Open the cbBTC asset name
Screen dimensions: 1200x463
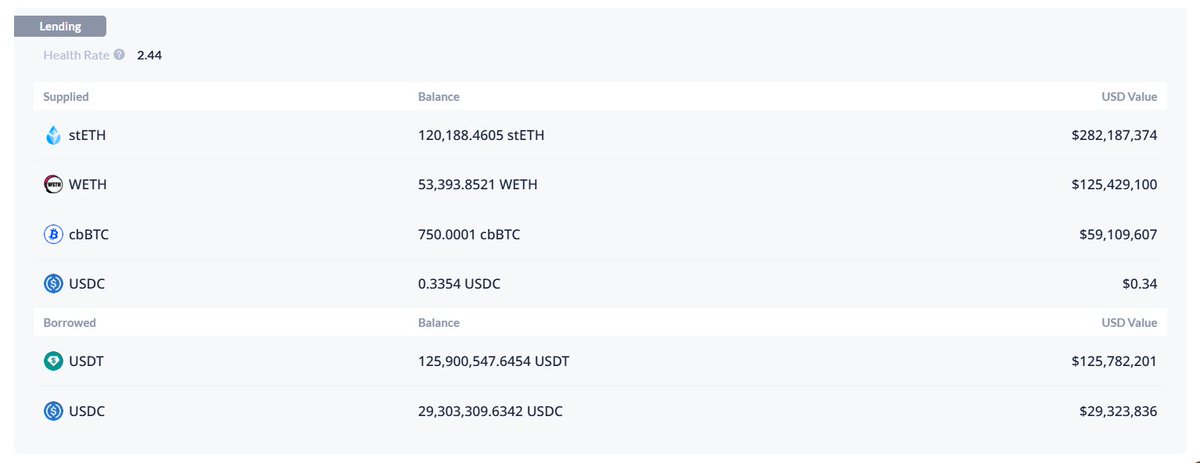click(90, 235)
